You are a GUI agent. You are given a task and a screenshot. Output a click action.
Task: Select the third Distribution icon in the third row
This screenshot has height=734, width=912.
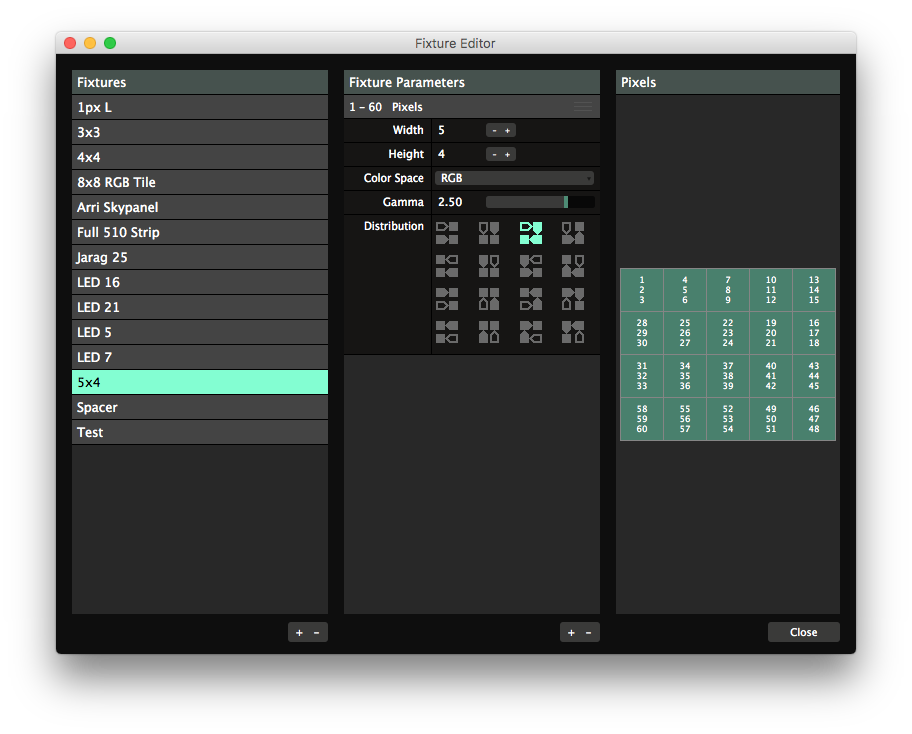[530, 299]
